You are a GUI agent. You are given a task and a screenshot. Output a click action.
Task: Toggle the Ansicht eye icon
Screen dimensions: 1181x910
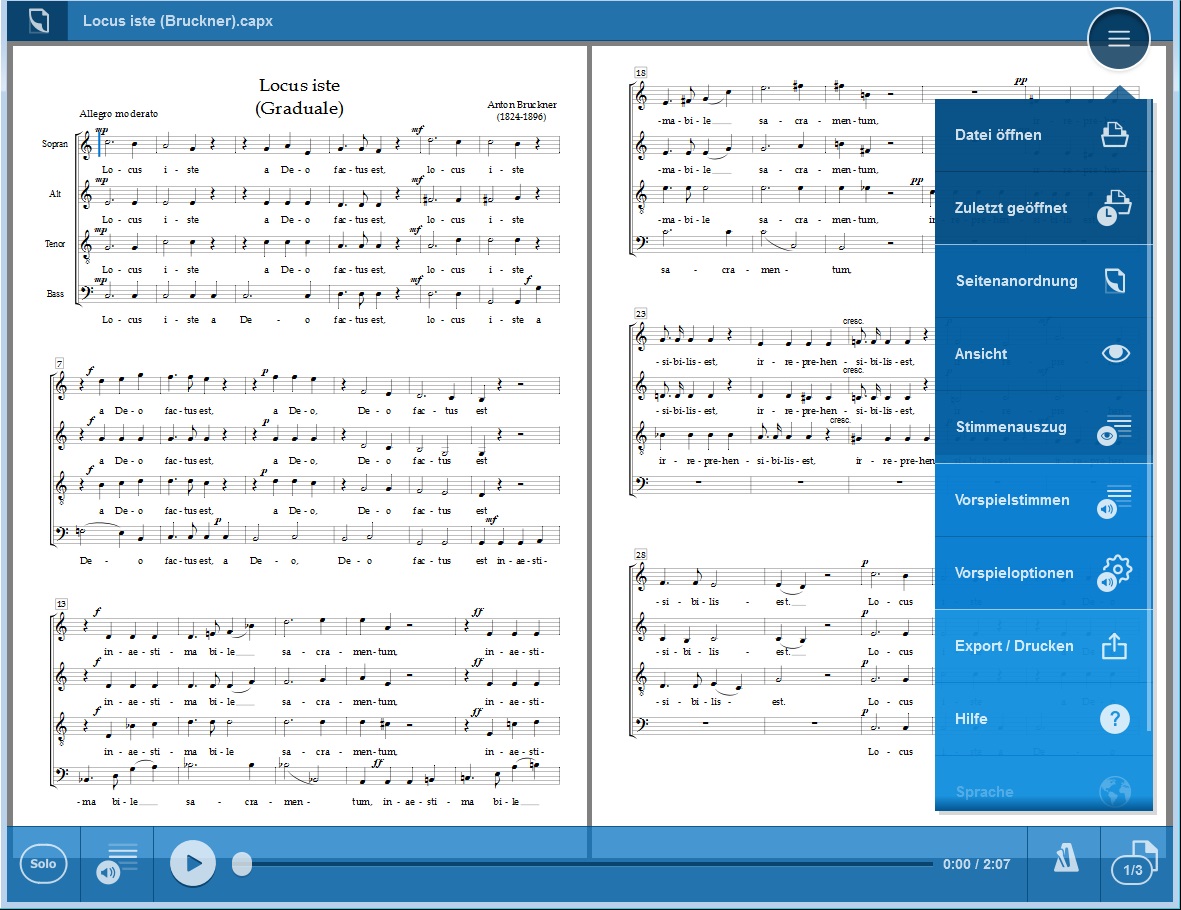[x=1114, y=354]
